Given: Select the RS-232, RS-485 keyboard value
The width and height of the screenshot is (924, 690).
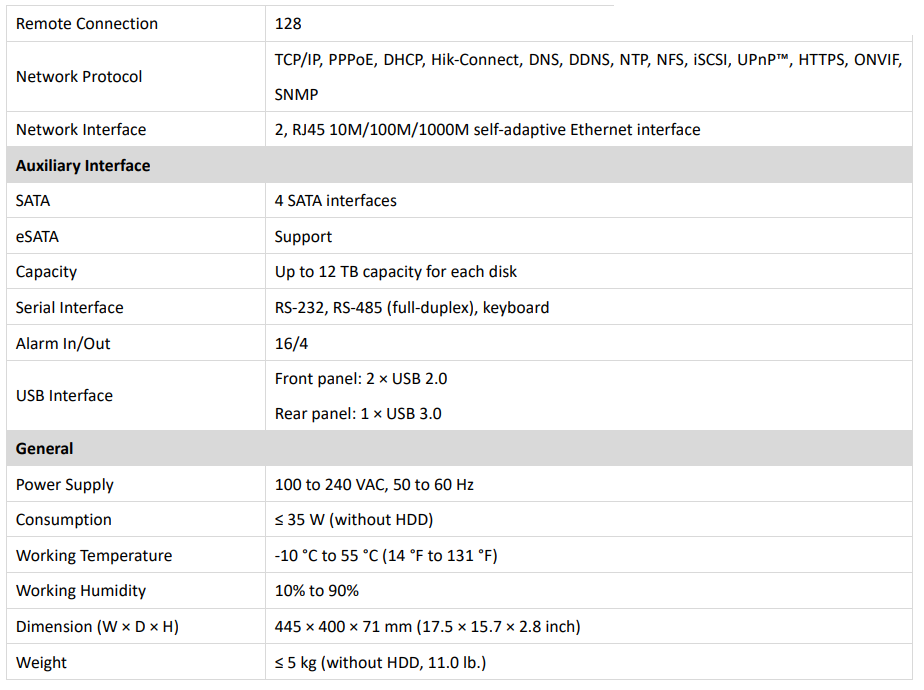Looking at the screenshot, I should point(411,307).
